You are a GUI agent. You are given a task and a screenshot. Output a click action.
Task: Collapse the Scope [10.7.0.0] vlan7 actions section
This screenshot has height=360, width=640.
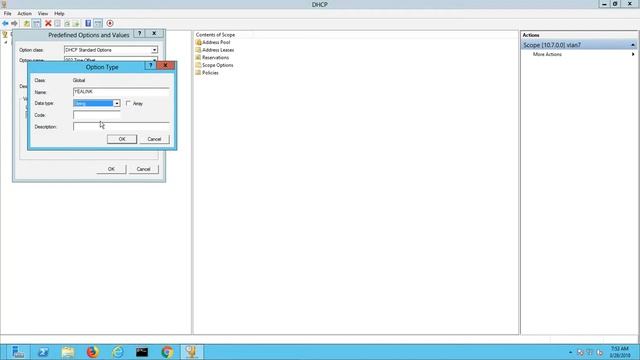pyautogui.click(x=633, y=45)
